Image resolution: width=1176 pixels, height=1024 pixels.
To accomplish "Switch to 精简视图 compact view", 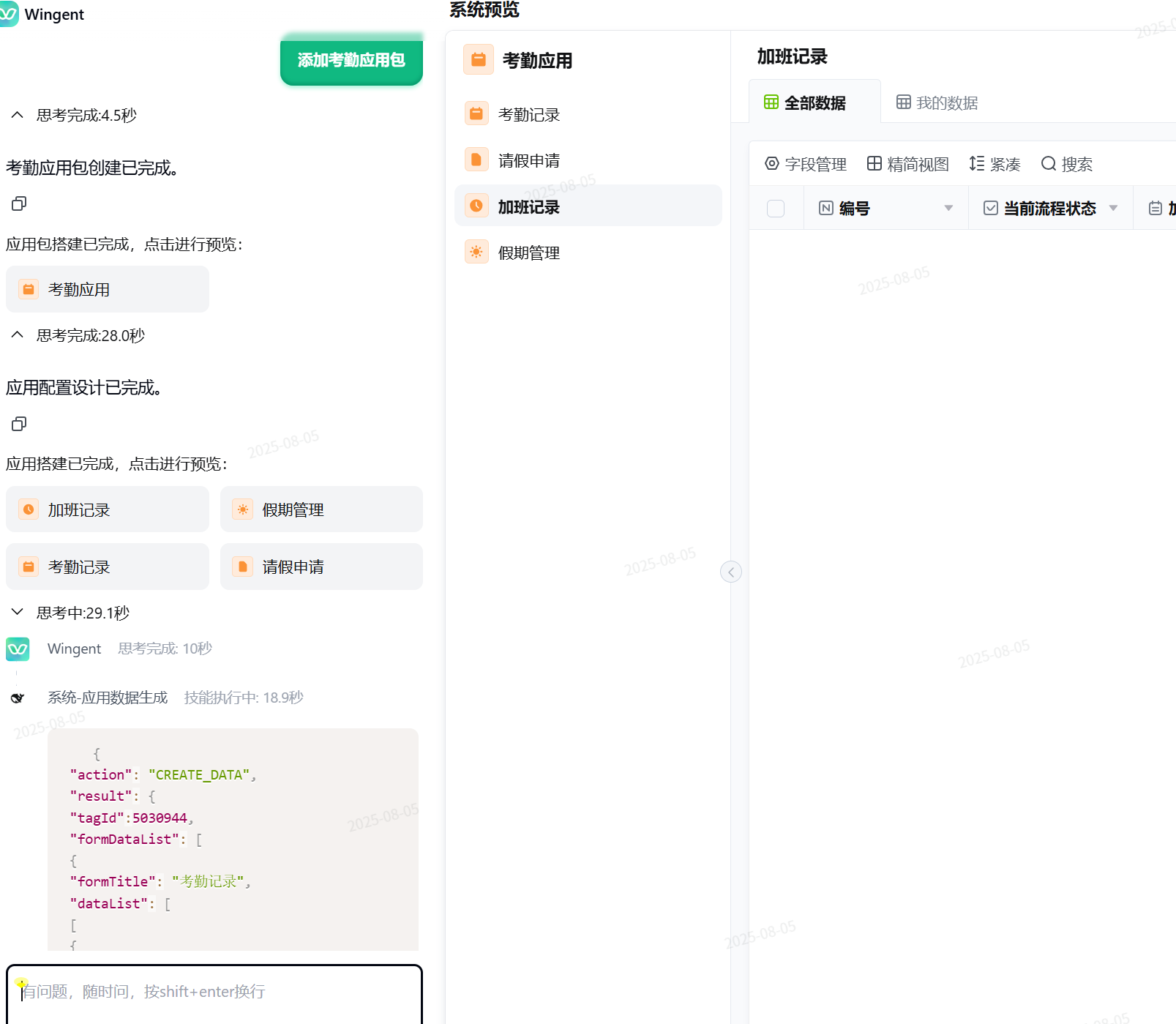I will pos(907,164).
